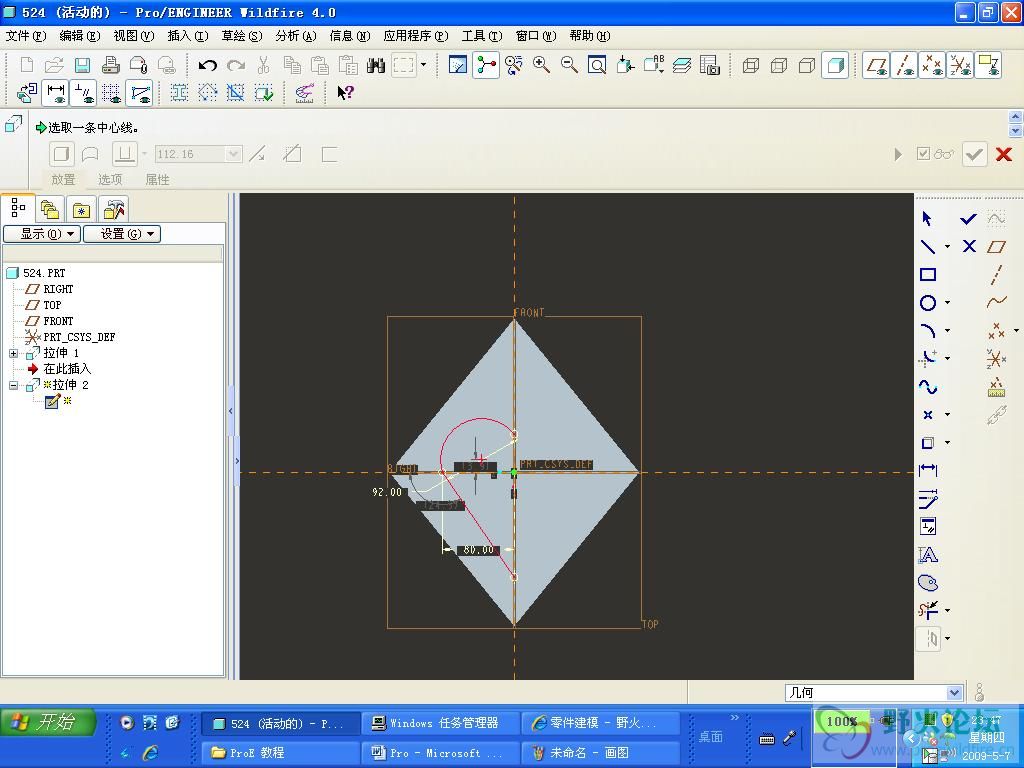This screenshot has height=768, width=1024.
Task: Click the Refit view icon
Action: tap(597, 65)
